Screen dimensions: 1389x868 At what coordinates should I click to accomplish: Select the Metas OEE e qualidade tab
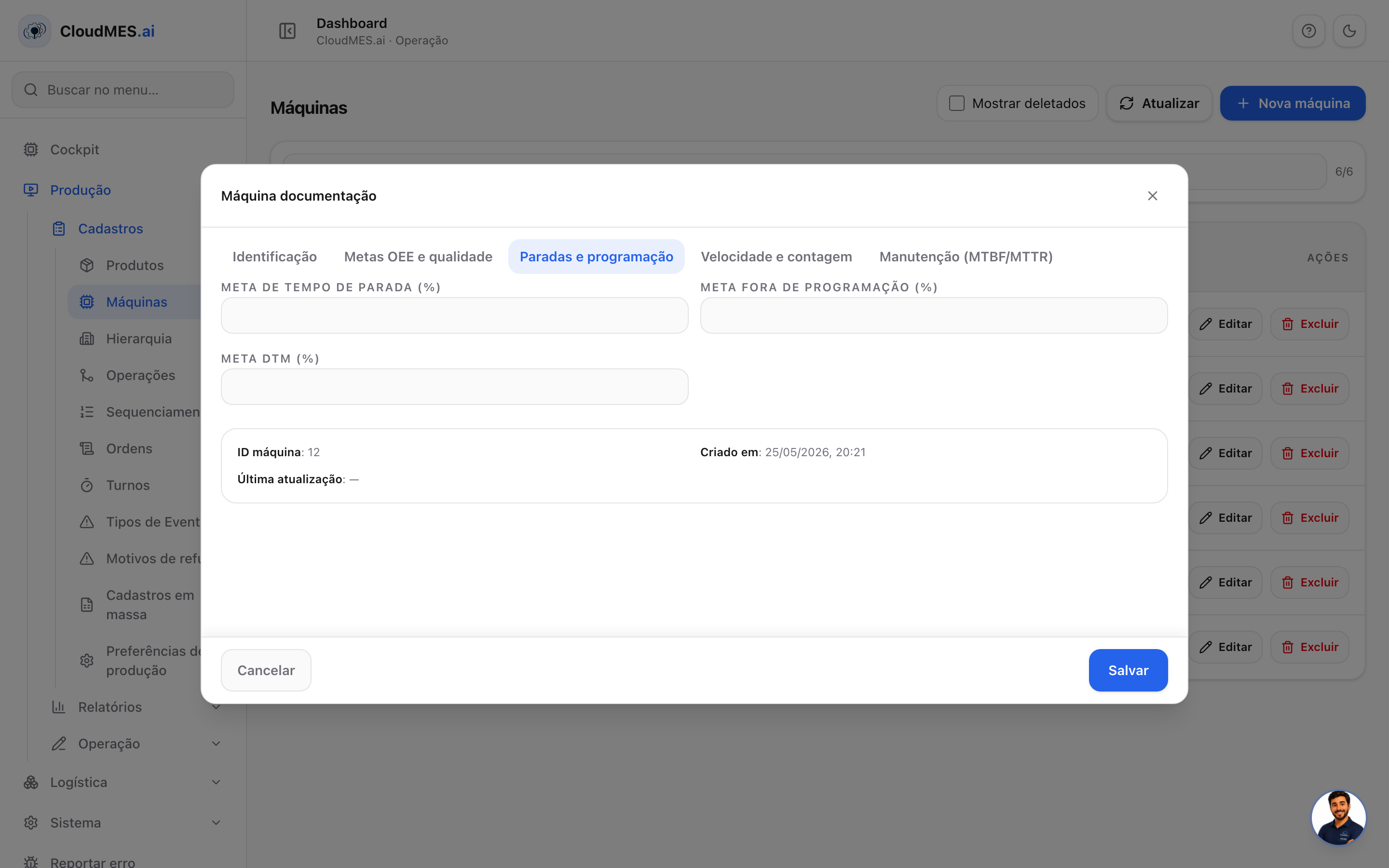[x=418, y=257]
